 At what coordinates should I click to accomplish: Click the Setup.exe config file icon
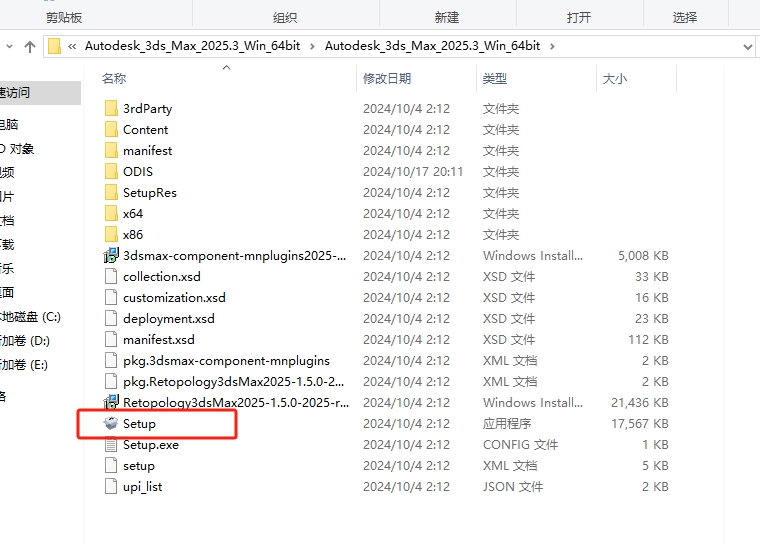[x=111, y=445]
